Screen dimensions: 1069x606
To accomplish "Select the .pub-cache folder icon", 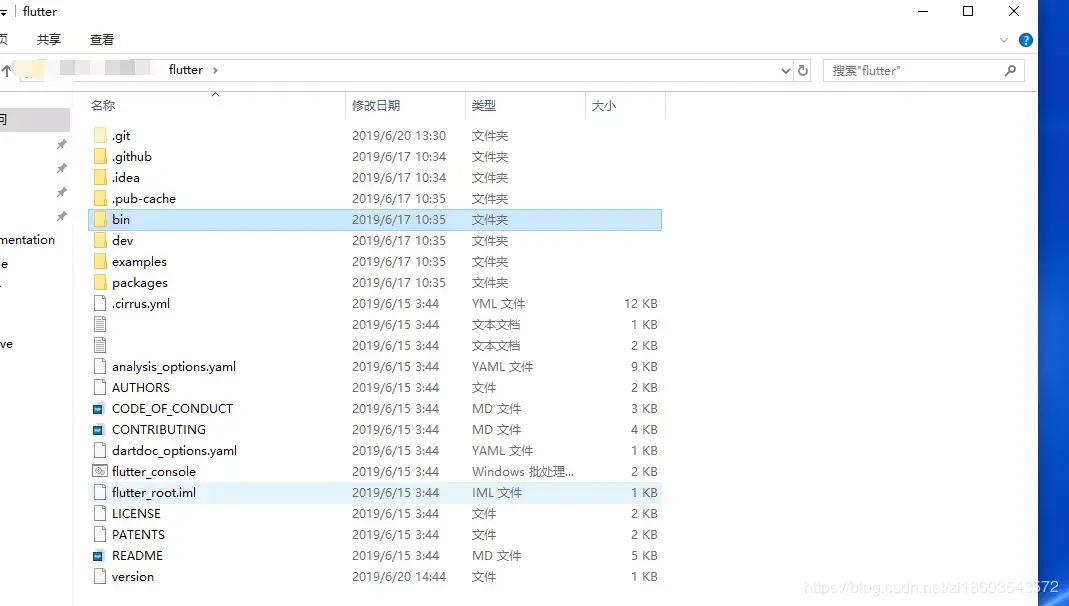I will [100, 199].
